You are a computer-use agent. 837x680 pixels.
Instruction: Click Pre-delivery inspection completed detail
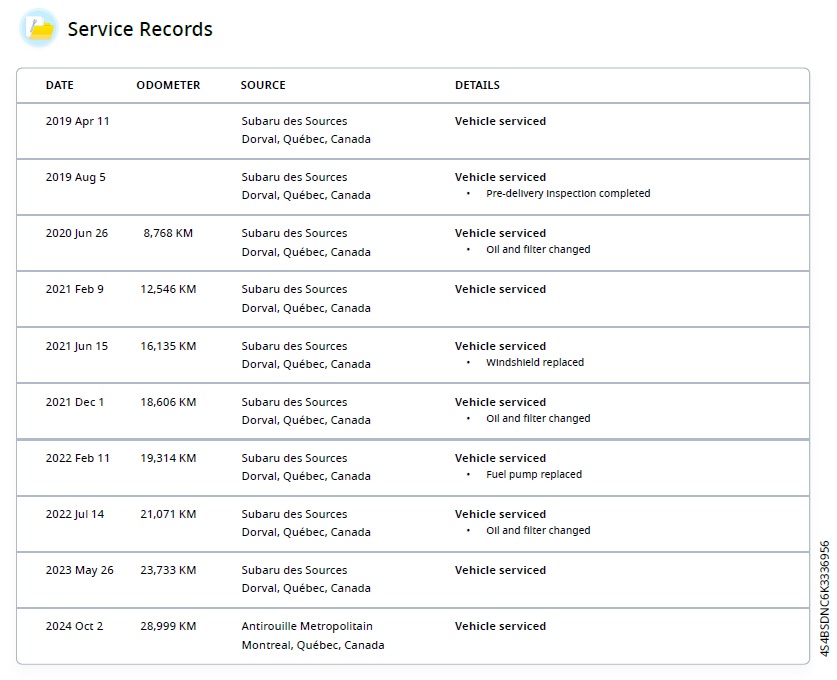point(567,194)
